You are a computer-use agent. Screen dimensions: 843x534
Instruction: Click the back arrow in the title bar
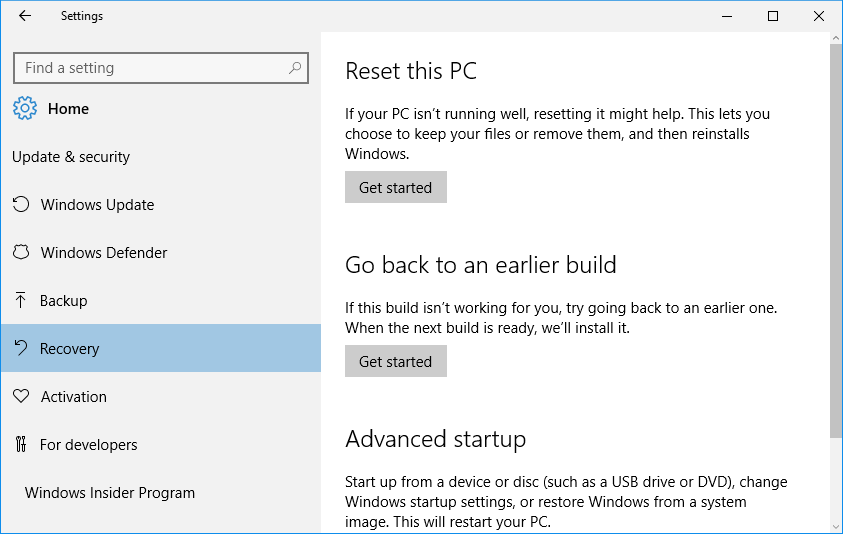point(25,16)
